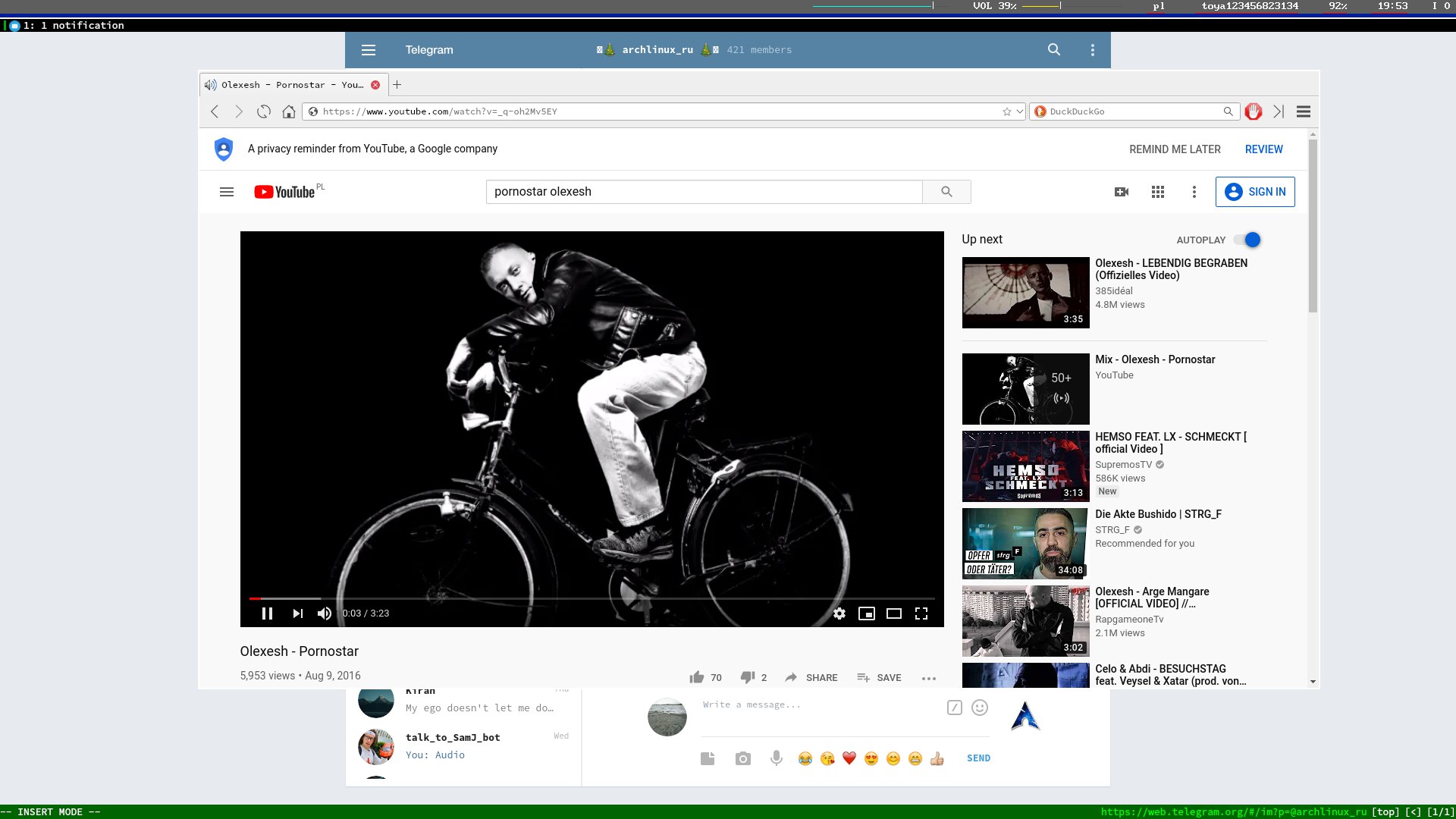Screen dimensions: 1456x819
Task: Click the red ad-blocker hand icon
Action: pos(1254,111)
